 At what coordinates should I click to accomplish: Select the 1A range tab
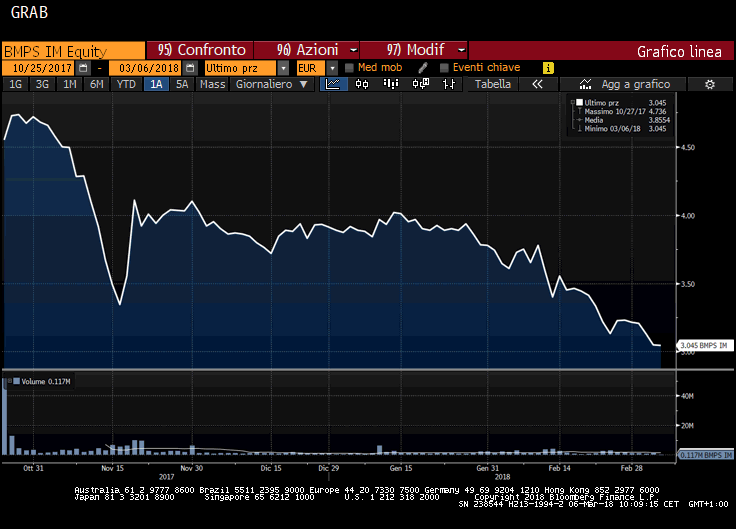pyautogui.click(x=156, y=84)
